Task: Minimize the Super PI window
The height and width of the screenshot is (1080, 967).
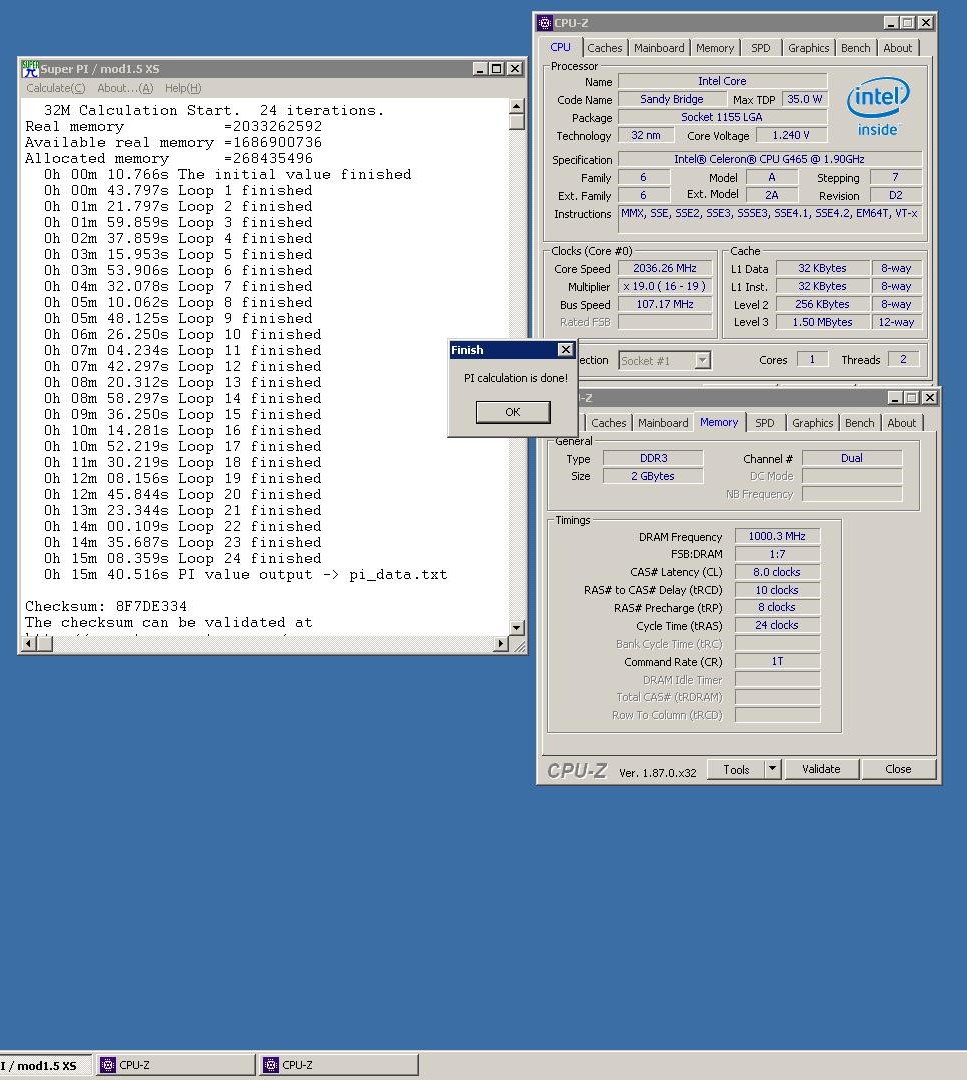Action: click(480, 69)
